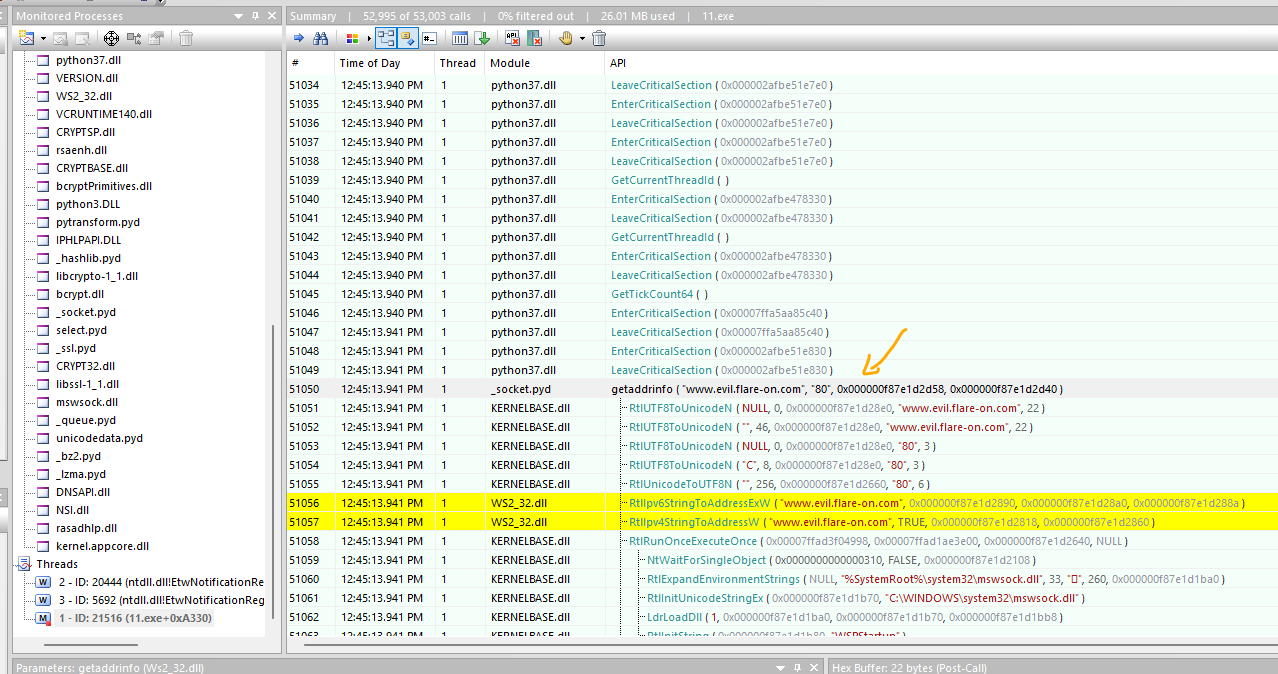Click the blue arrow Go To icon
This screenshot has width=1278, height=674.
pos(297,38)
